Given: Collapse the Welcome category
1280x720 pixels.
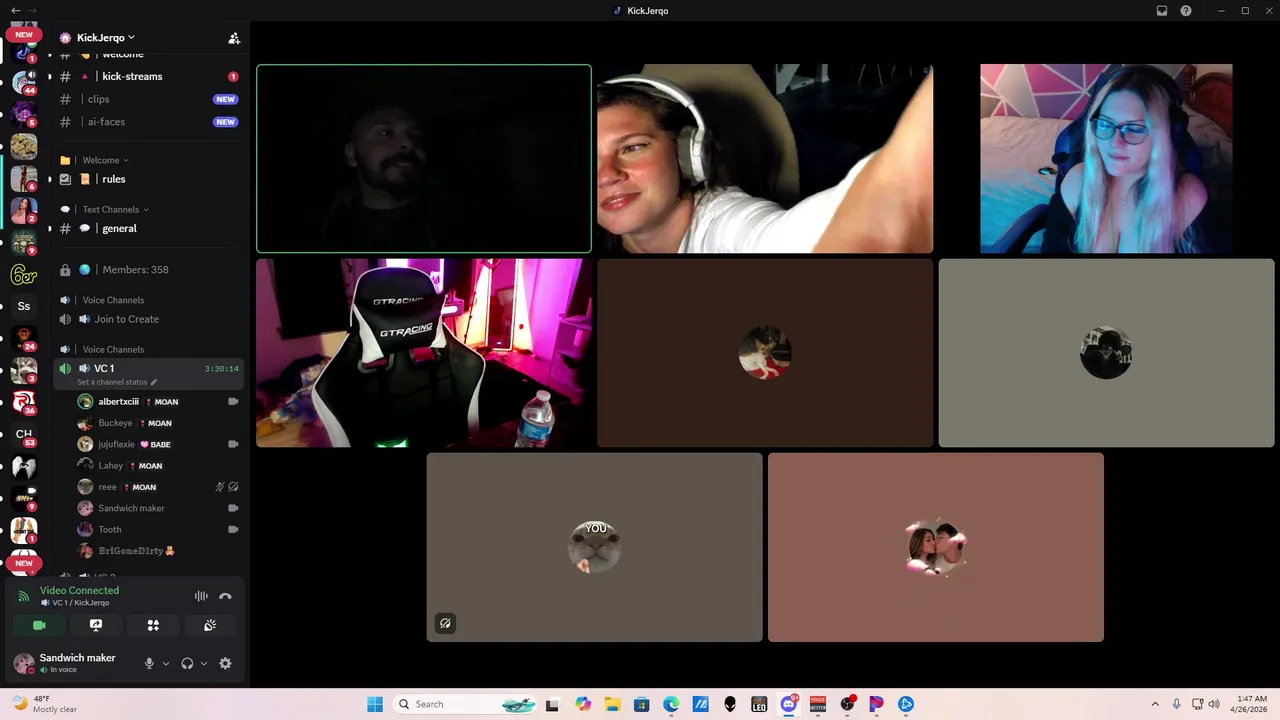Looking at the screenshot, I should coord(105,160).
